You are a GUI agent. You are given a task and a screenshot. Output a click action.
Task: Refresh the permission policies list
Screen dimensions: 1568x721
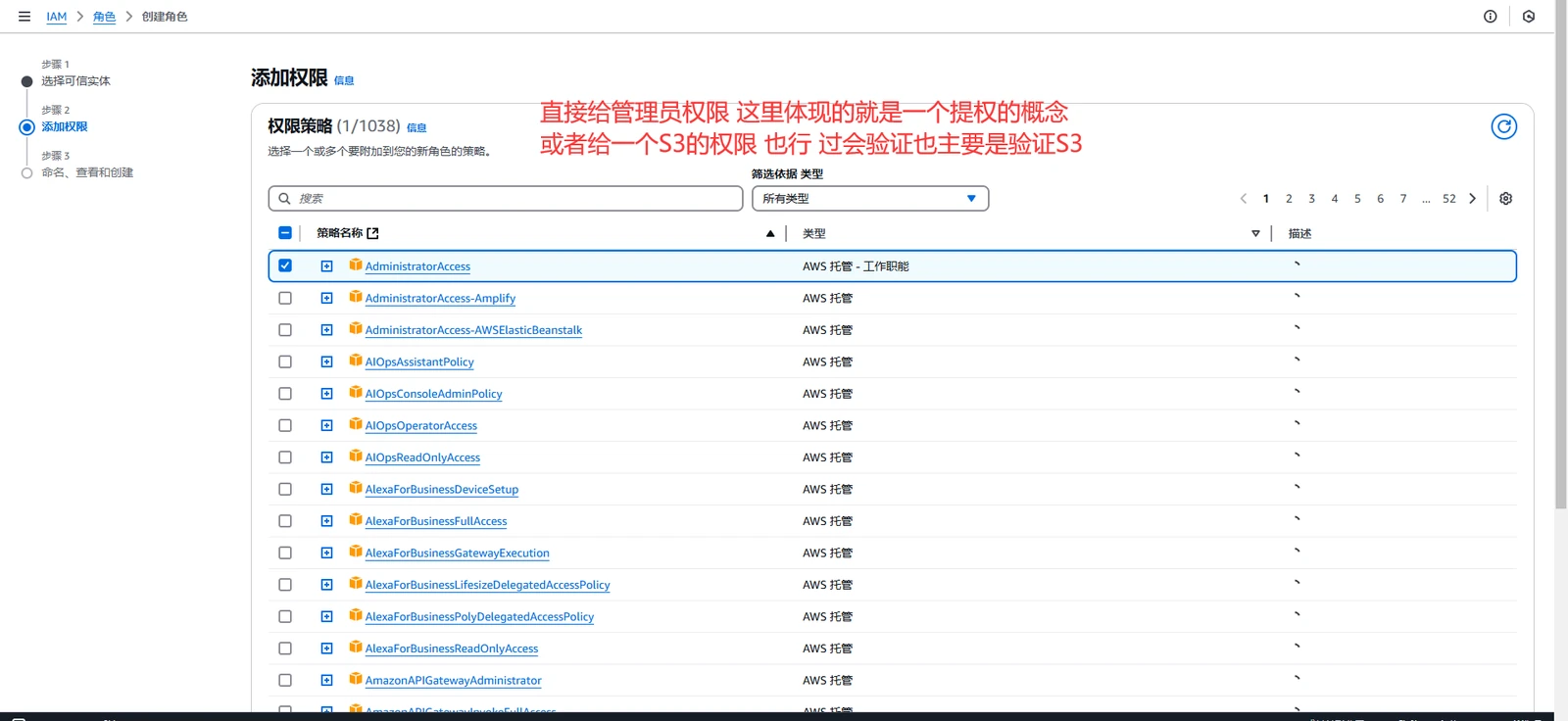pyautogui.click(x=1504, y=126)
